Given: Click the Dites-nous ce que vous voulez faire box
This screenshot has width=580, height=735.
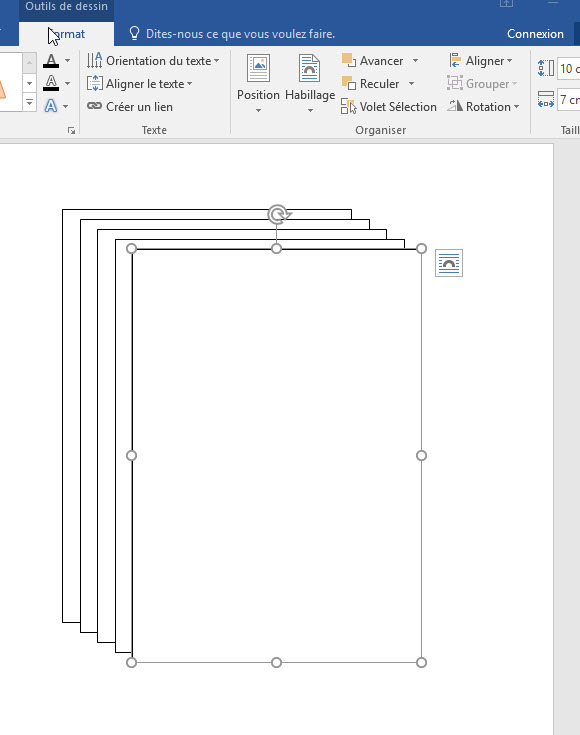Looking at the screenshot, I should [x=232, y=34].
